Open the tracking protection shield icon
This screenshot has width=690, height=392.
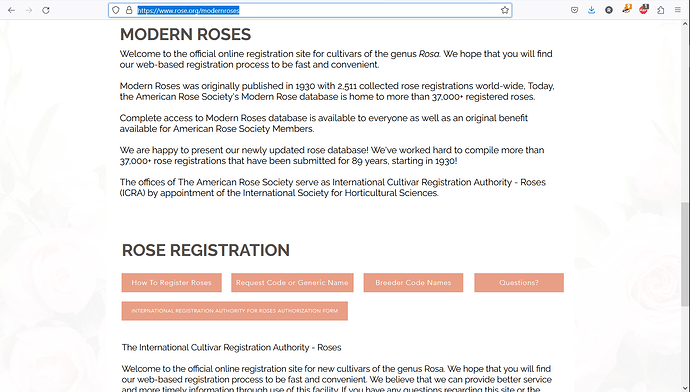[116, 10]
